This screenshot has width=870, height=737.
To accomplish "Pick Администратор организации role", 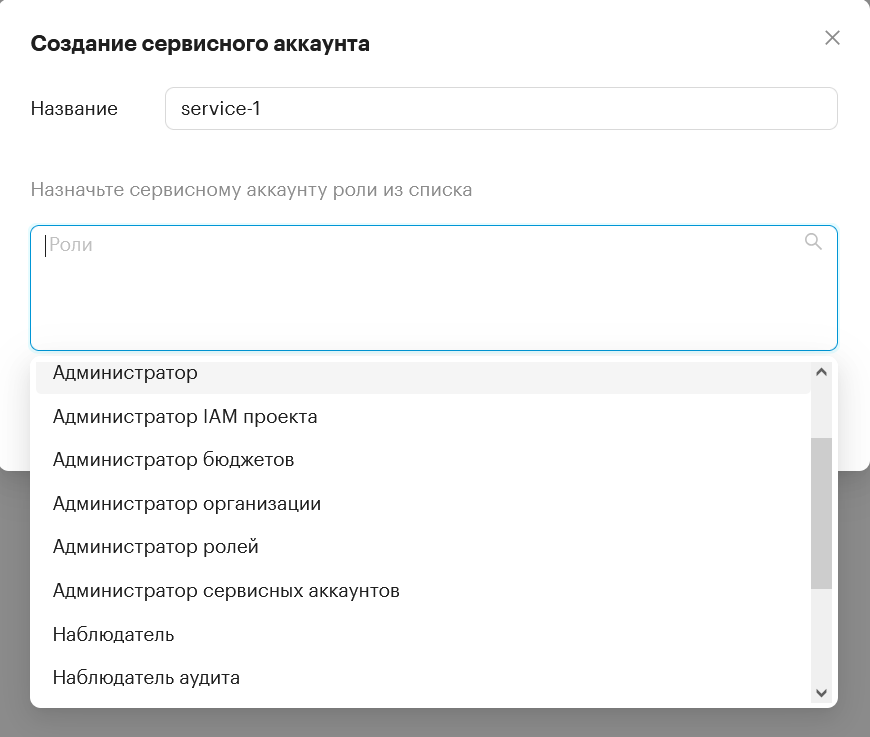I will [x=423, y=503].
